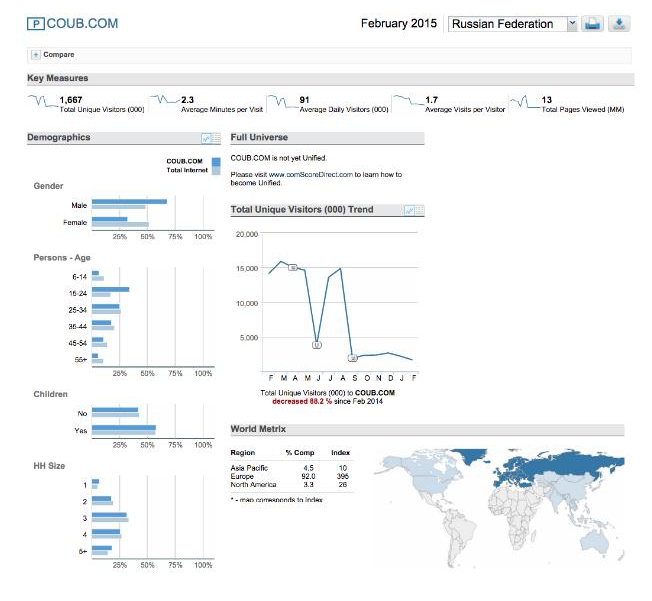652x601 pixels.
Task: Show Total Unique Visitors Trend as chart
Action: [x=408, y=210]
